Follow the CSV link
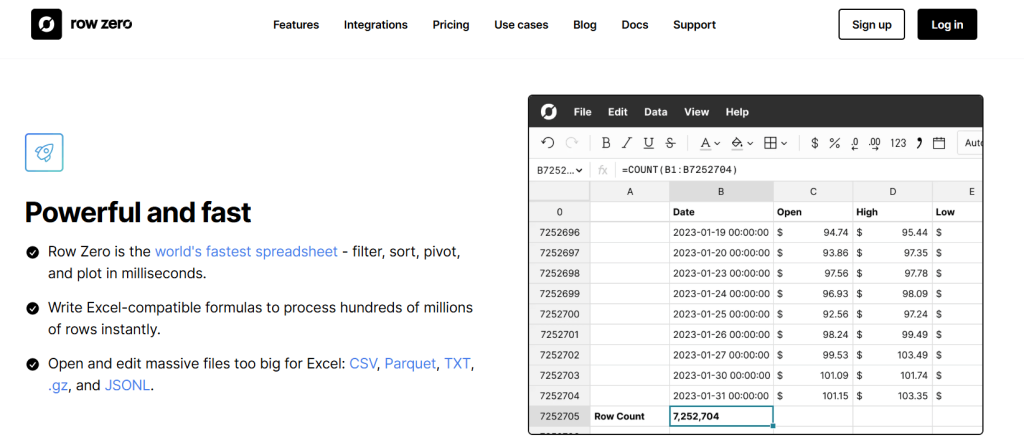Screen dimensions: 1024x445 (363, 363)
